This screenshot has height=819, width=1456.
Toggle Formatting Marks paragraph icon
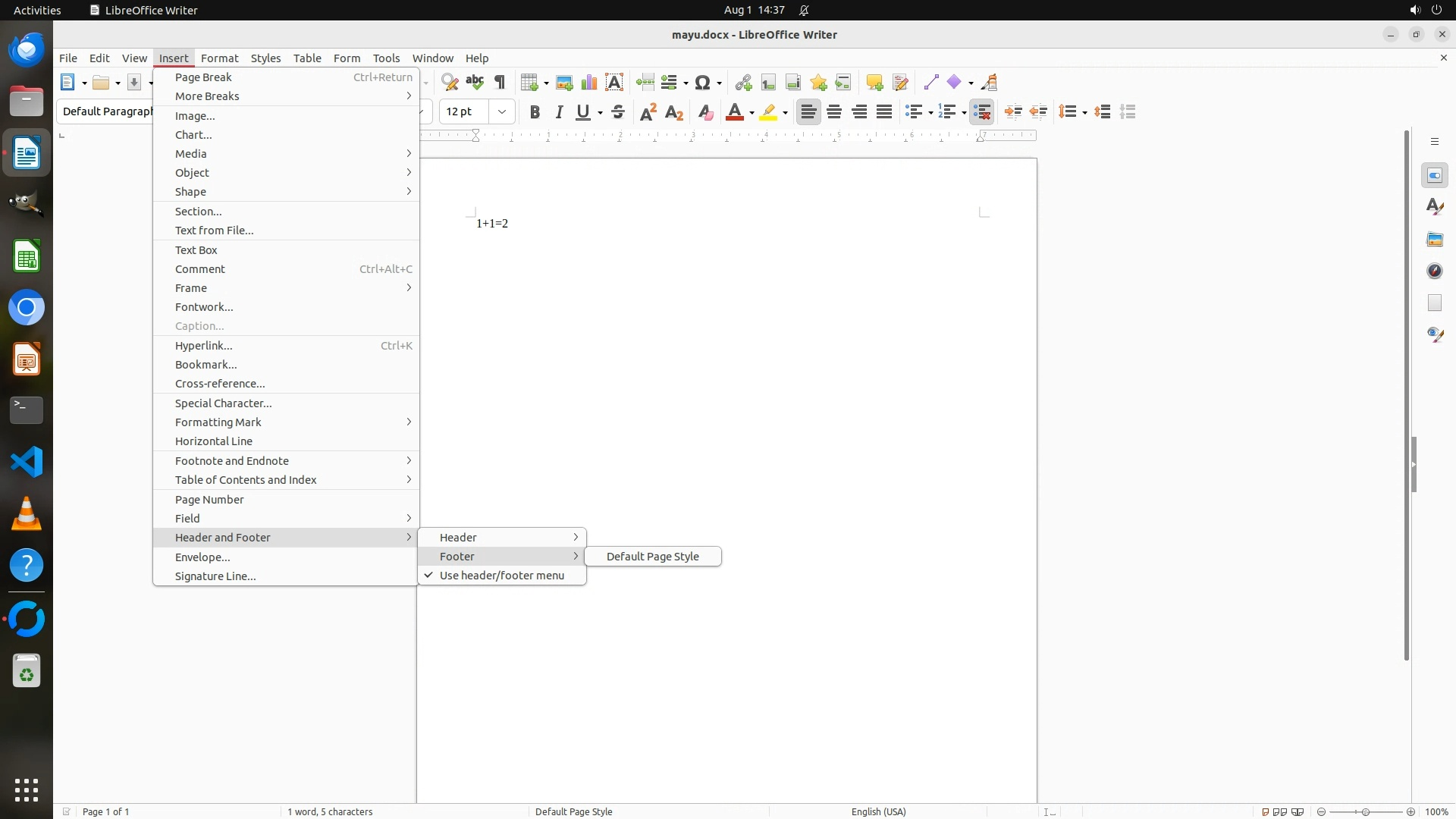click(x=500, y=83)
